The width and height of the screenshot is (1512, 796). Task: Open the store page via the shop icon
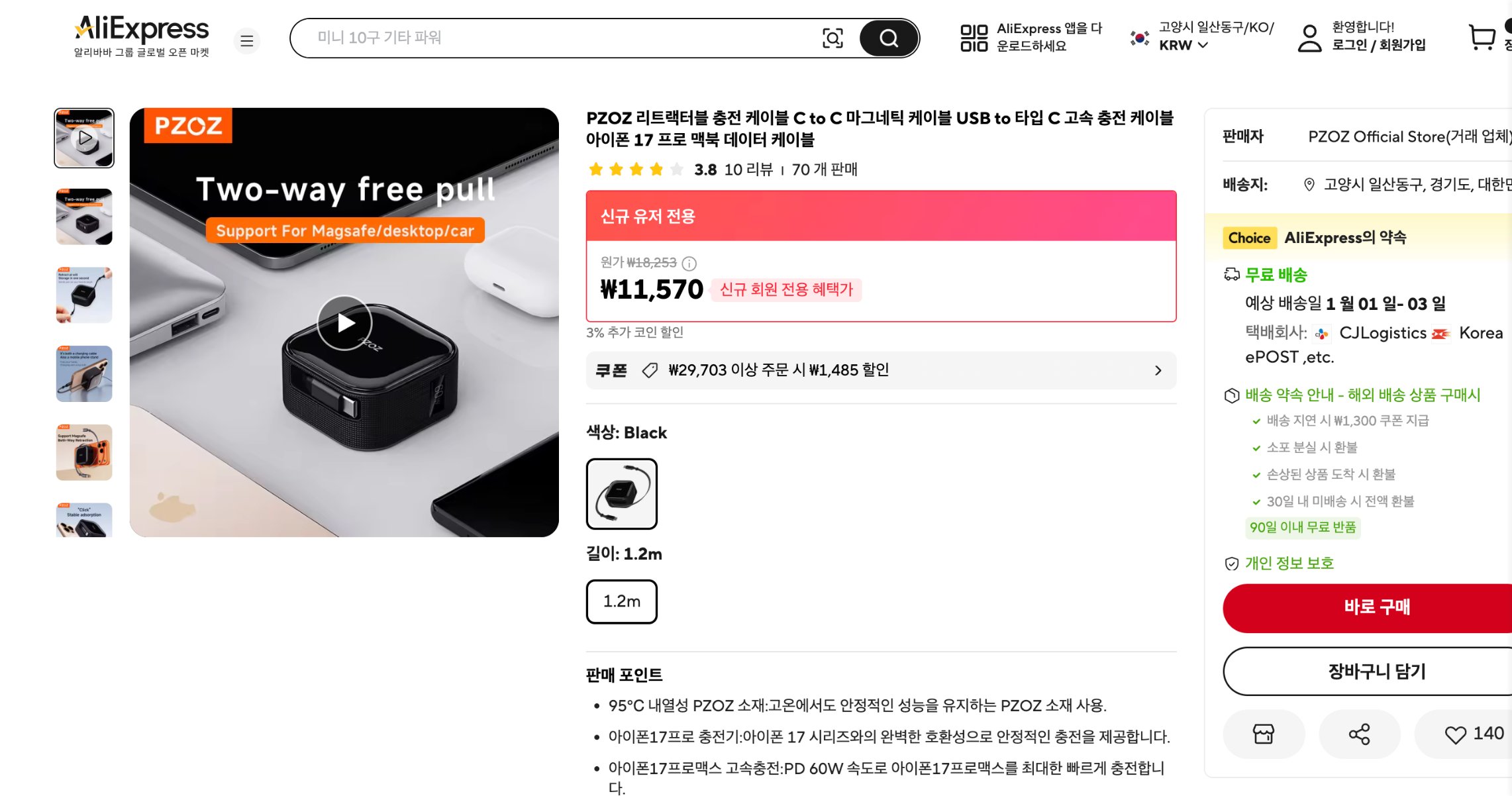1264,733
